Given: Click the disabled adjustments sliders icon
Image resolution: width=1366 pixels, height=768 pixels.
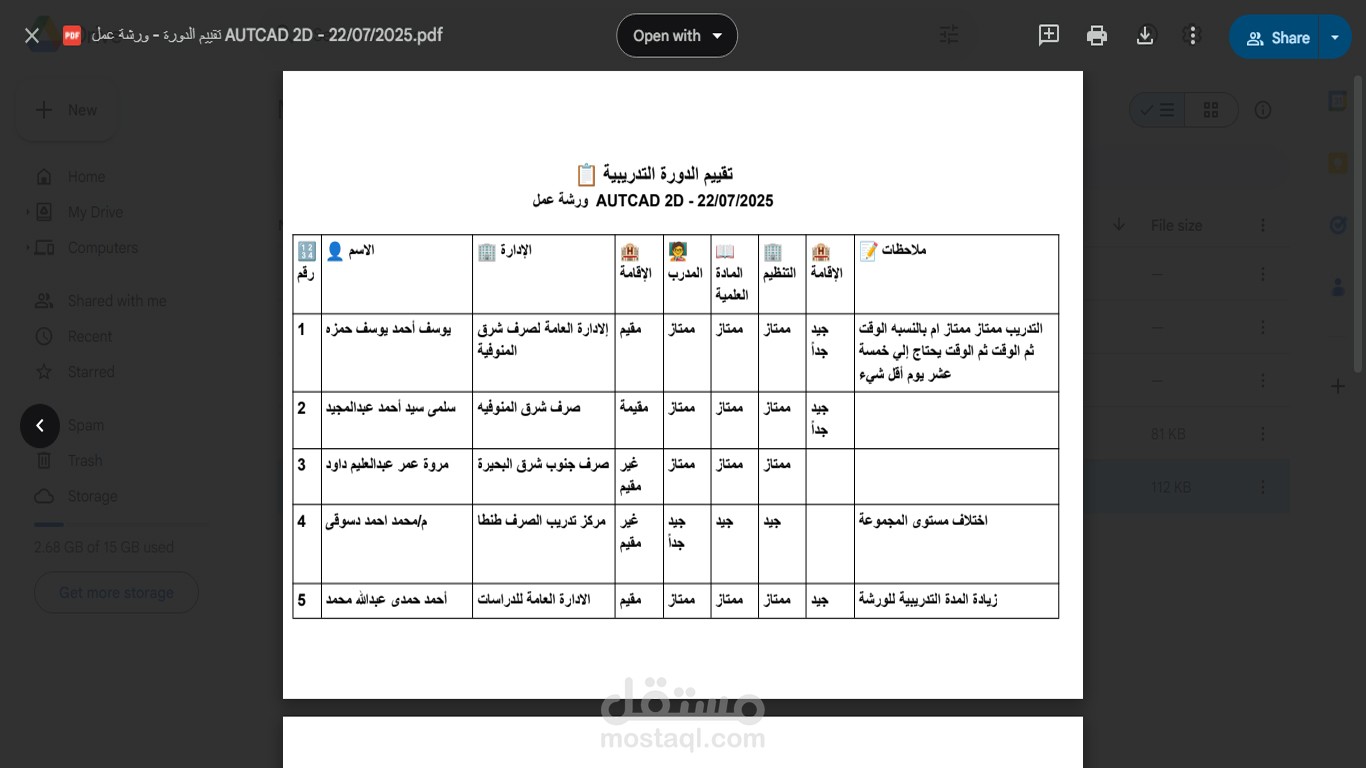Looking at the screenshot, I should (949, 36).
